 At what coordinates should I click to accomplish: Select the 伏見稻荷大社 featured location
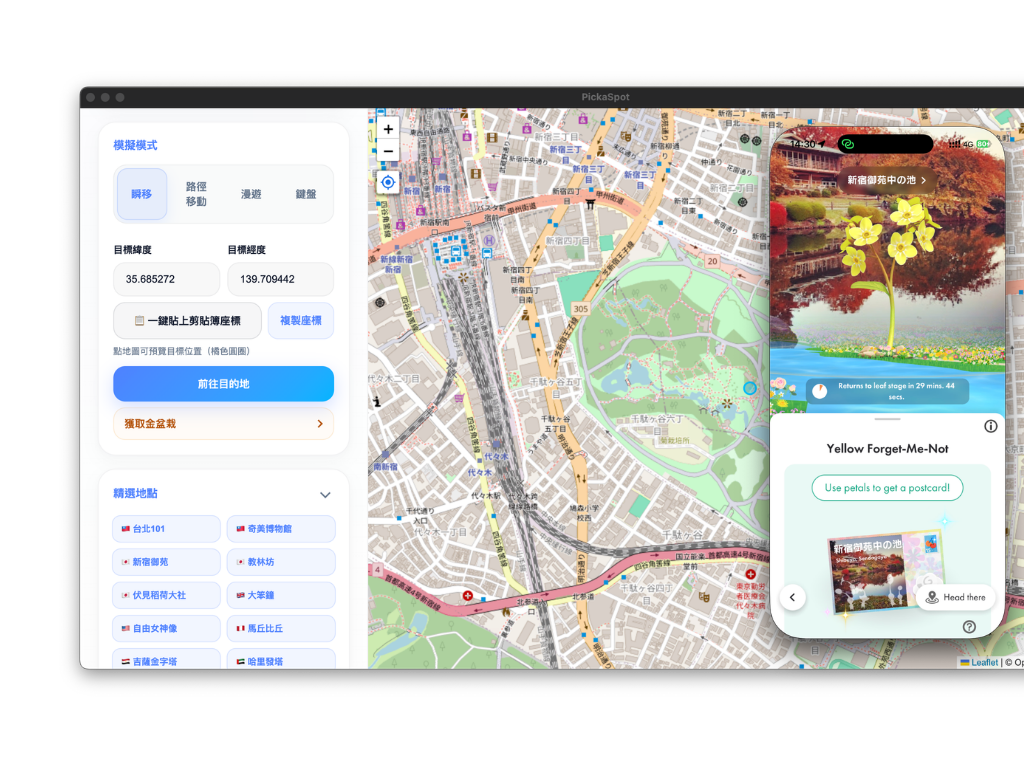(167, 595)
